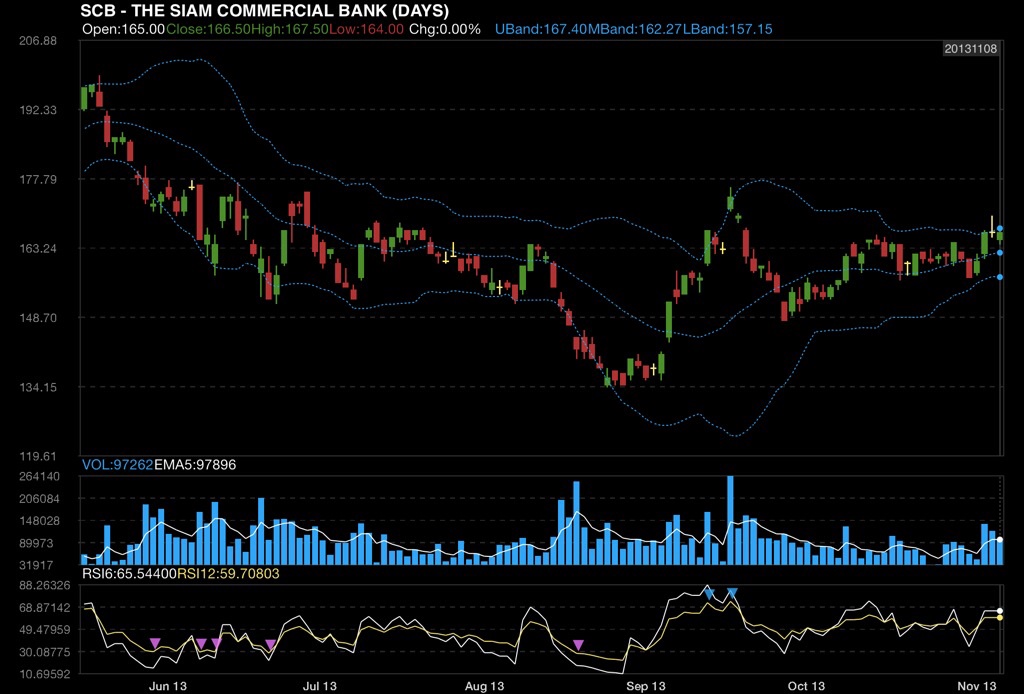Viewport: 1024px width, 694px height.
Task: Click the Sep 13 time axis label
Action: (x=646, y=686)
